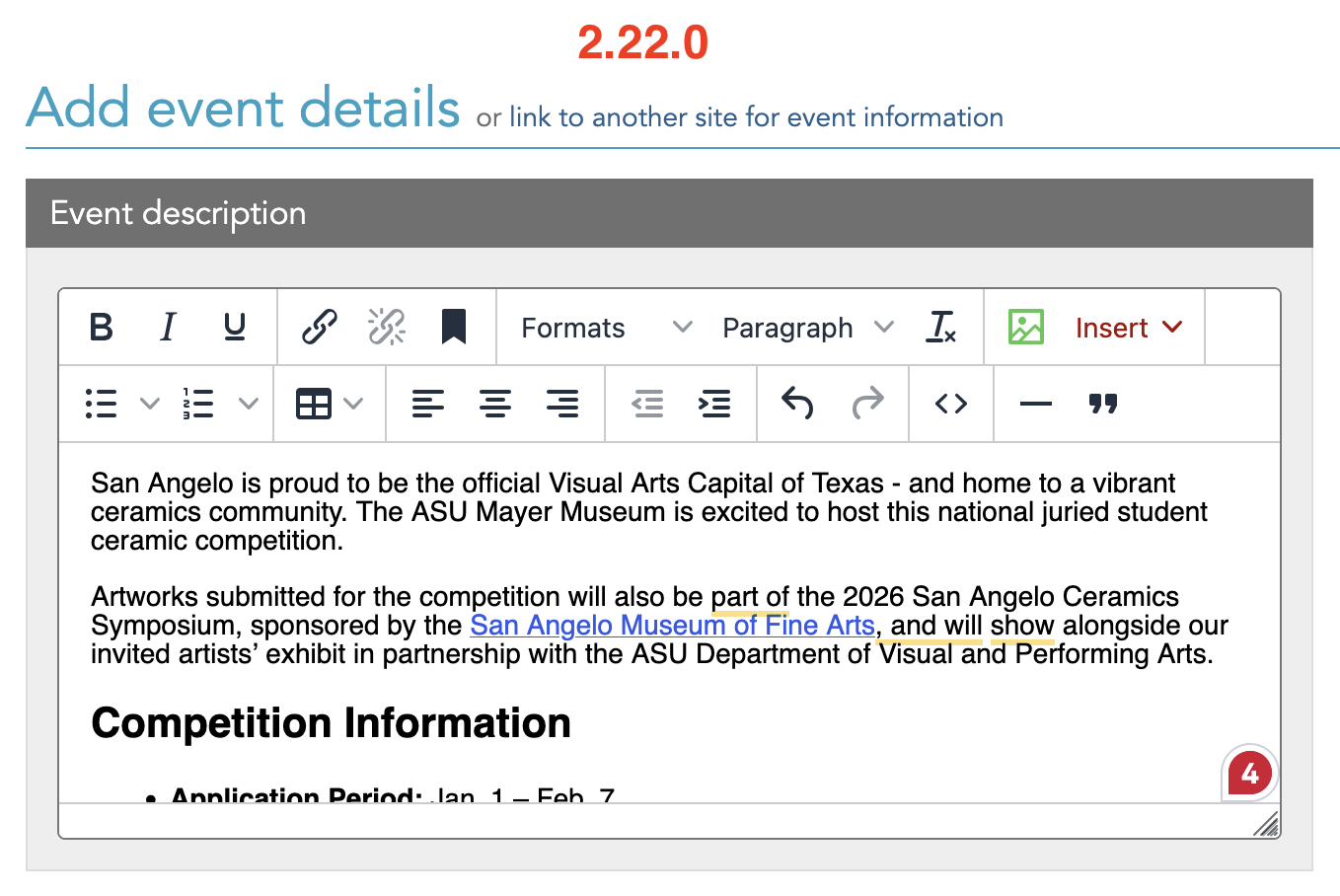Center align the text
This screenshot has height=896, width=1340.
(x=495, y=404)
